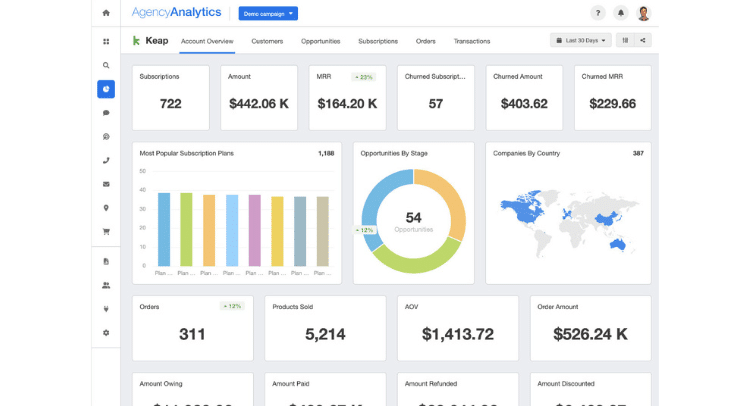Click the Subscriptions 722 card
The width and height of the screenshot is (750, 406).
pos(171,98)
